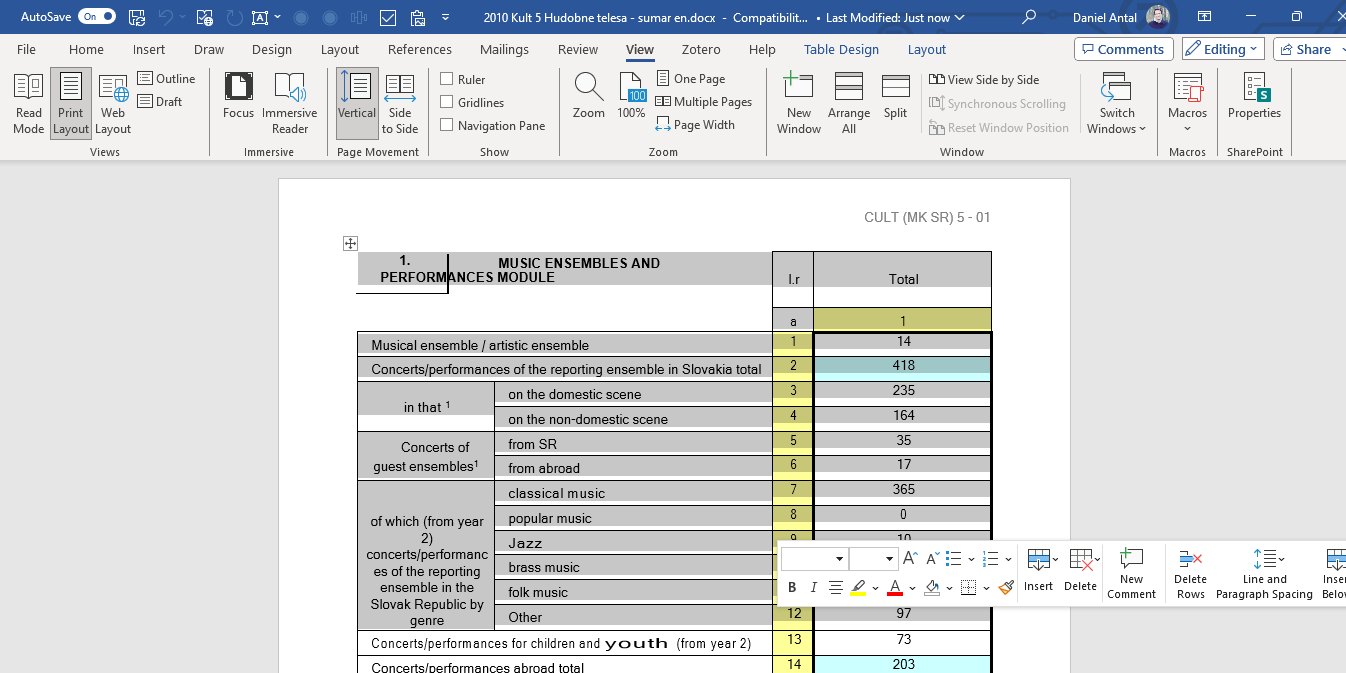Click the yellow text highlight color button
This screenshot has height=673, width=1346.
click(x=858, y=588)
